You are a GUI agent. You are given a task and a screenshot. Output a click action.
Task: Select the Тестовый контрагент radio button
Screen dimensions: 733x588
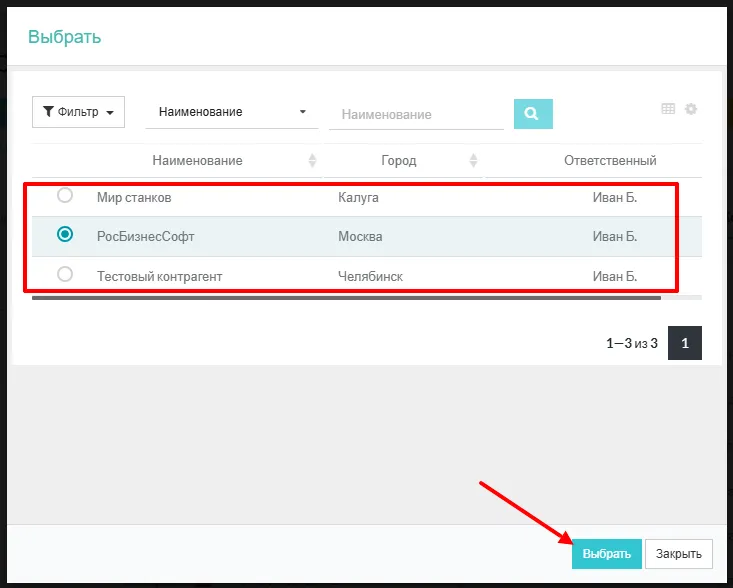(x=65, y=274)
